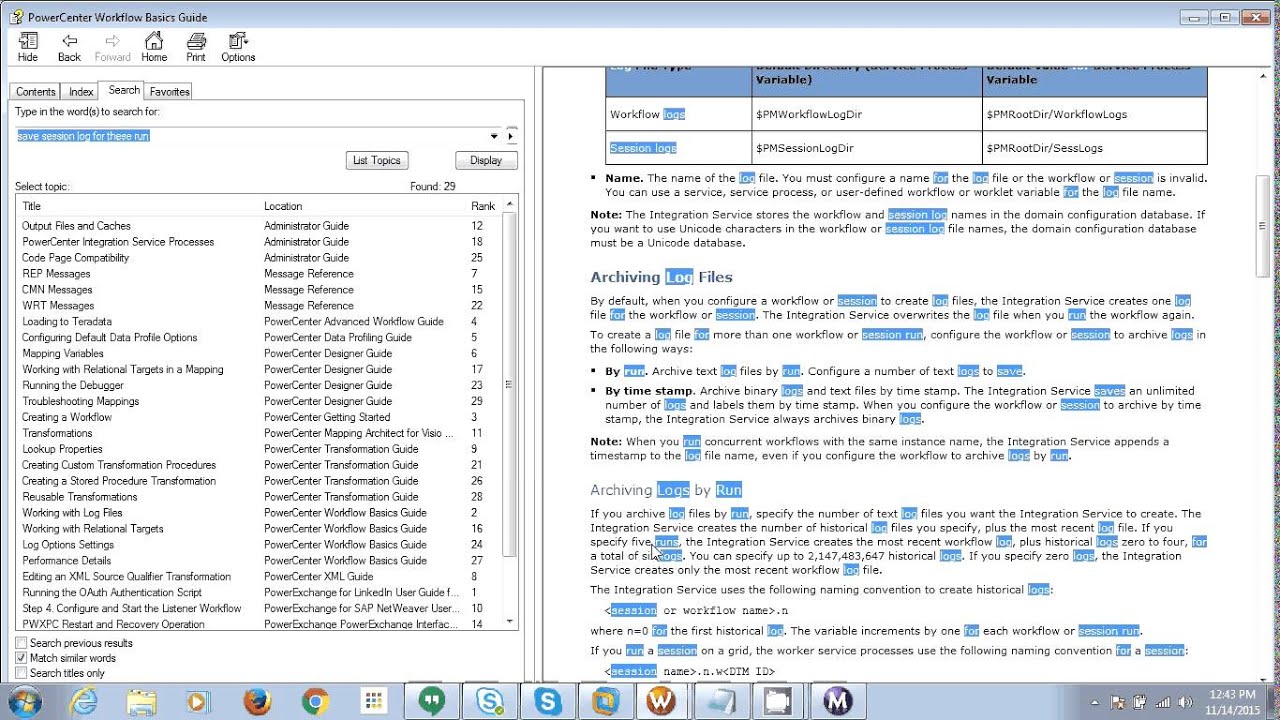
Task: Select topic 'Mapping Variables'
Action: click(63, 354)
